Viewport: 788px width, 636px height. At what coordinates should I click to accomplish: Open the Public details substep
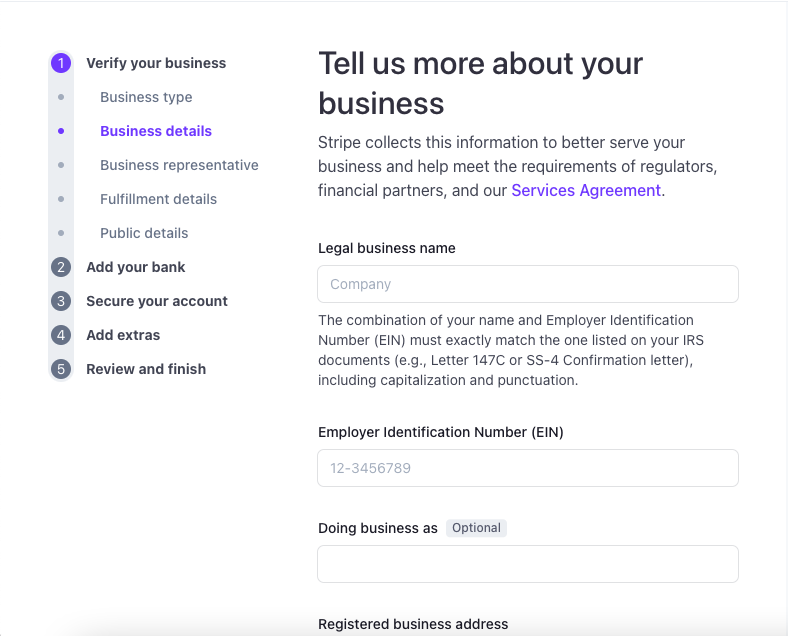pyautogui.click(x=144, y=233)
